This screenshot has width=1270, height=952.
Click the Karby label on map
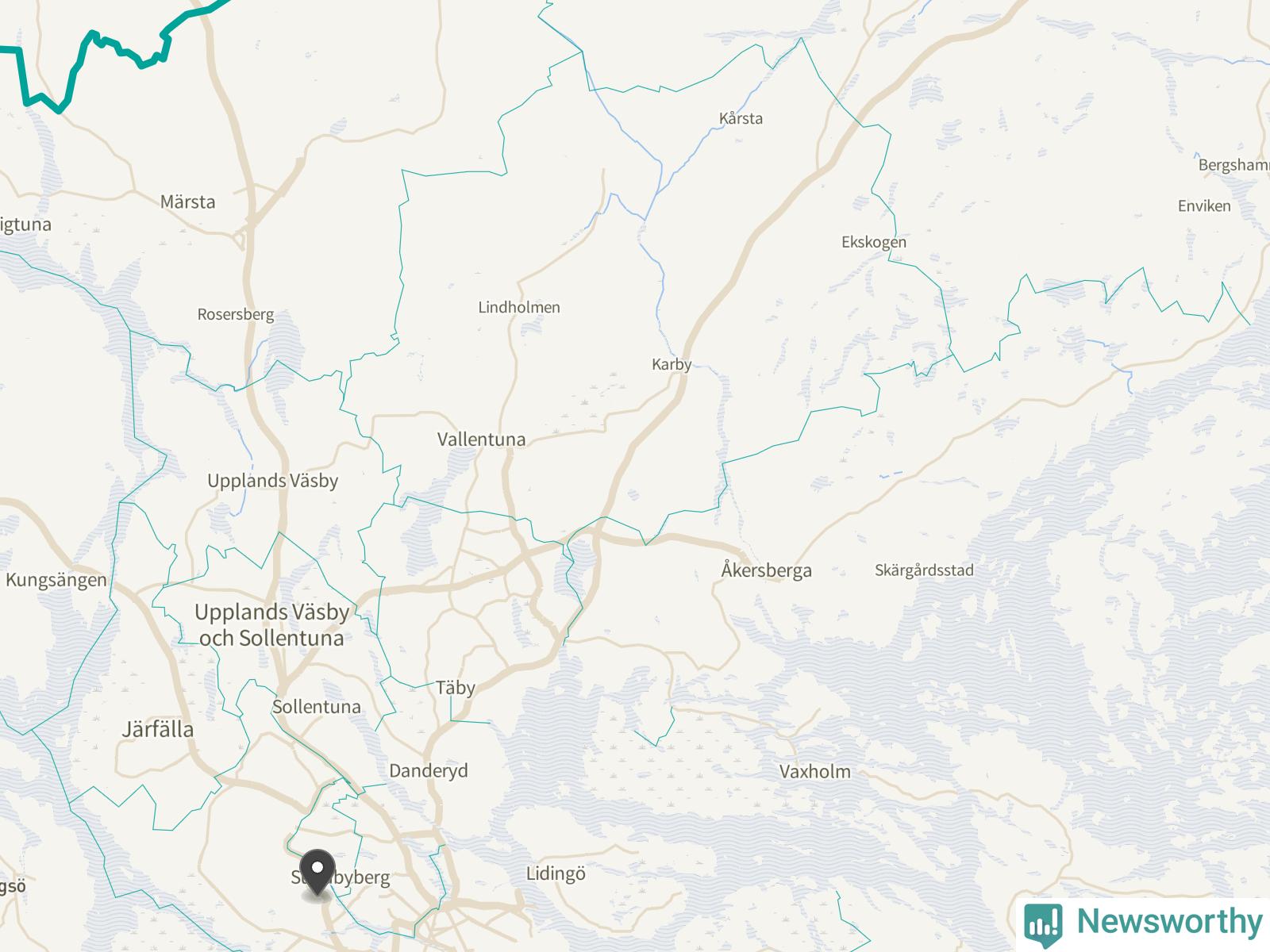(x=672, y=364)
